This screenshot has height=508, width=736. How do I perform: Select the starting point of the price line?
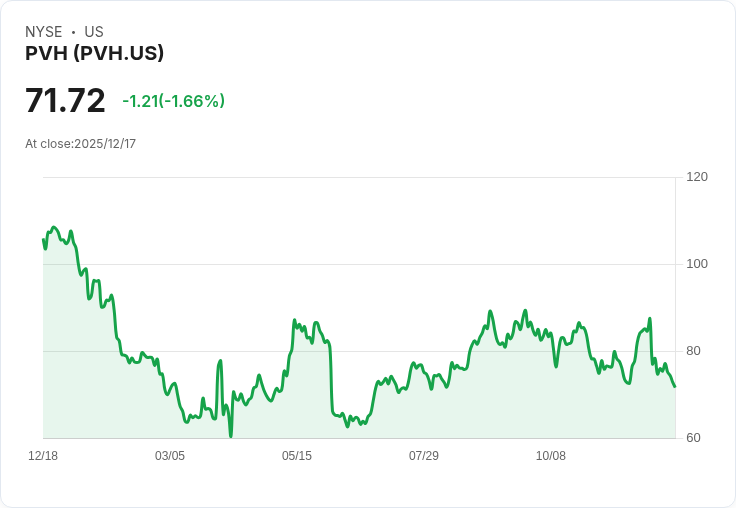43,239
